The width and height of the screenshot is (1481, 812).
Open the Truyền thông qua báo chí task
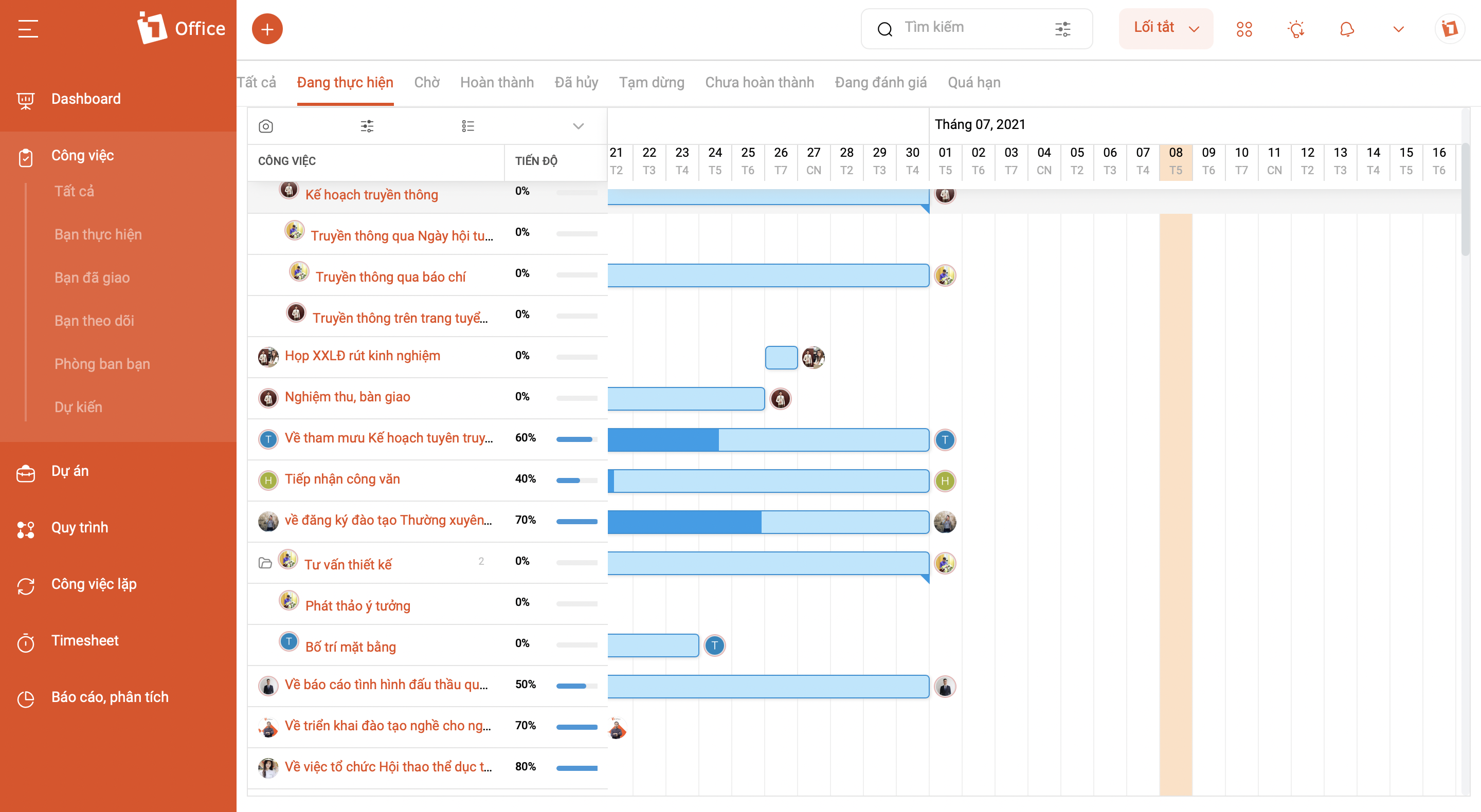(x=390, y=276)
